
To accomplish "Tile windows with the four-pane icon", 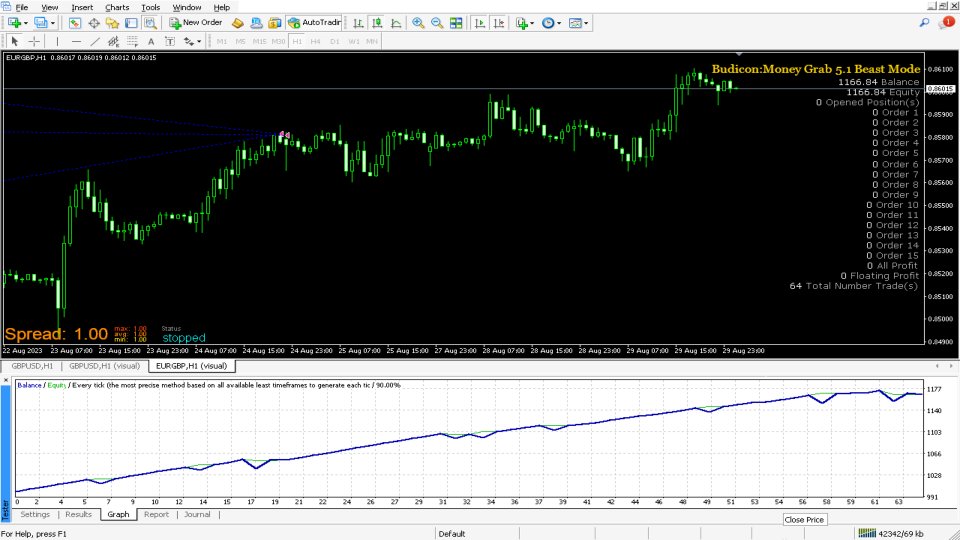I will [456, 23].
